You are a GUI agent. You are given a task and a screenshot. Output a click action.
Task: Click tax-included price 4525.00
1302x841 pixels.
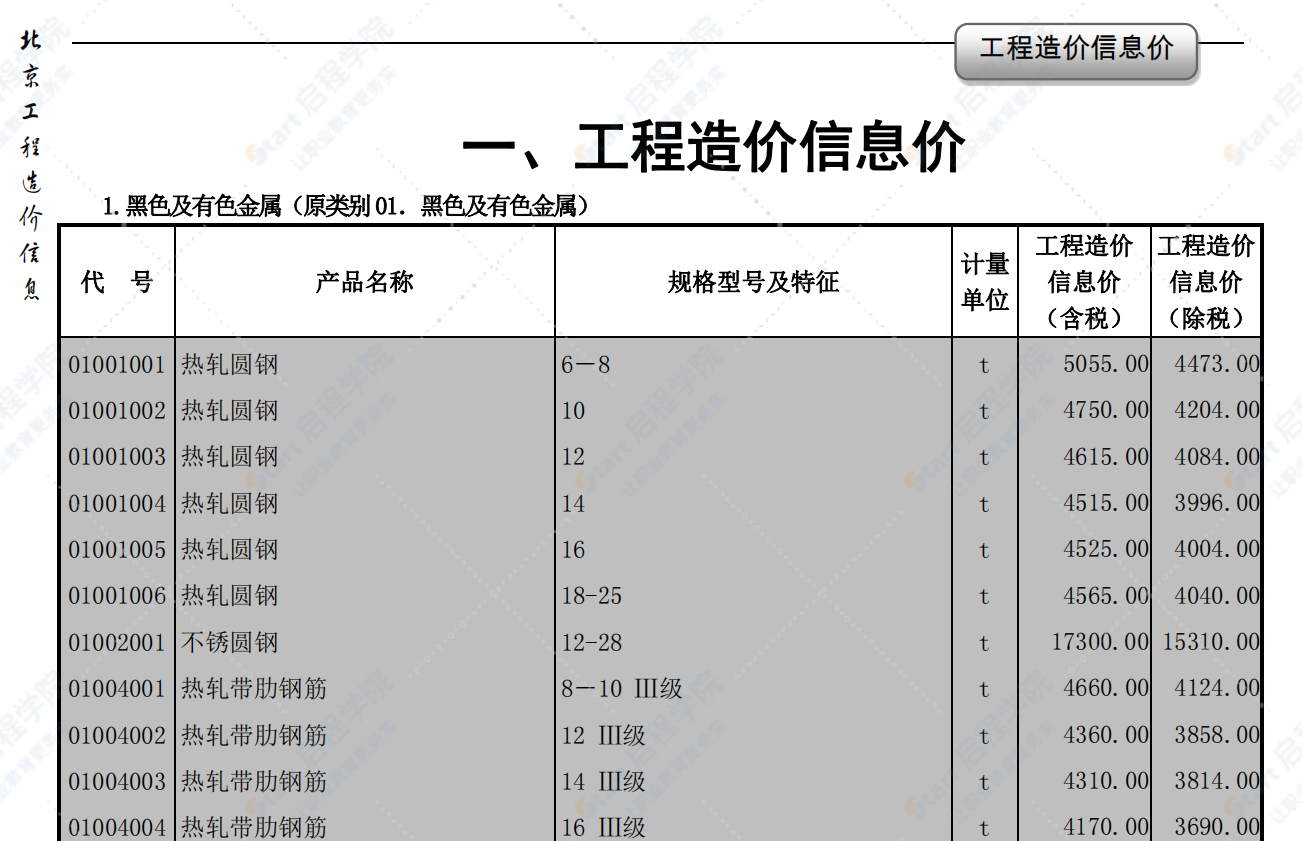pyautogui.click(x=1106, y=550)
